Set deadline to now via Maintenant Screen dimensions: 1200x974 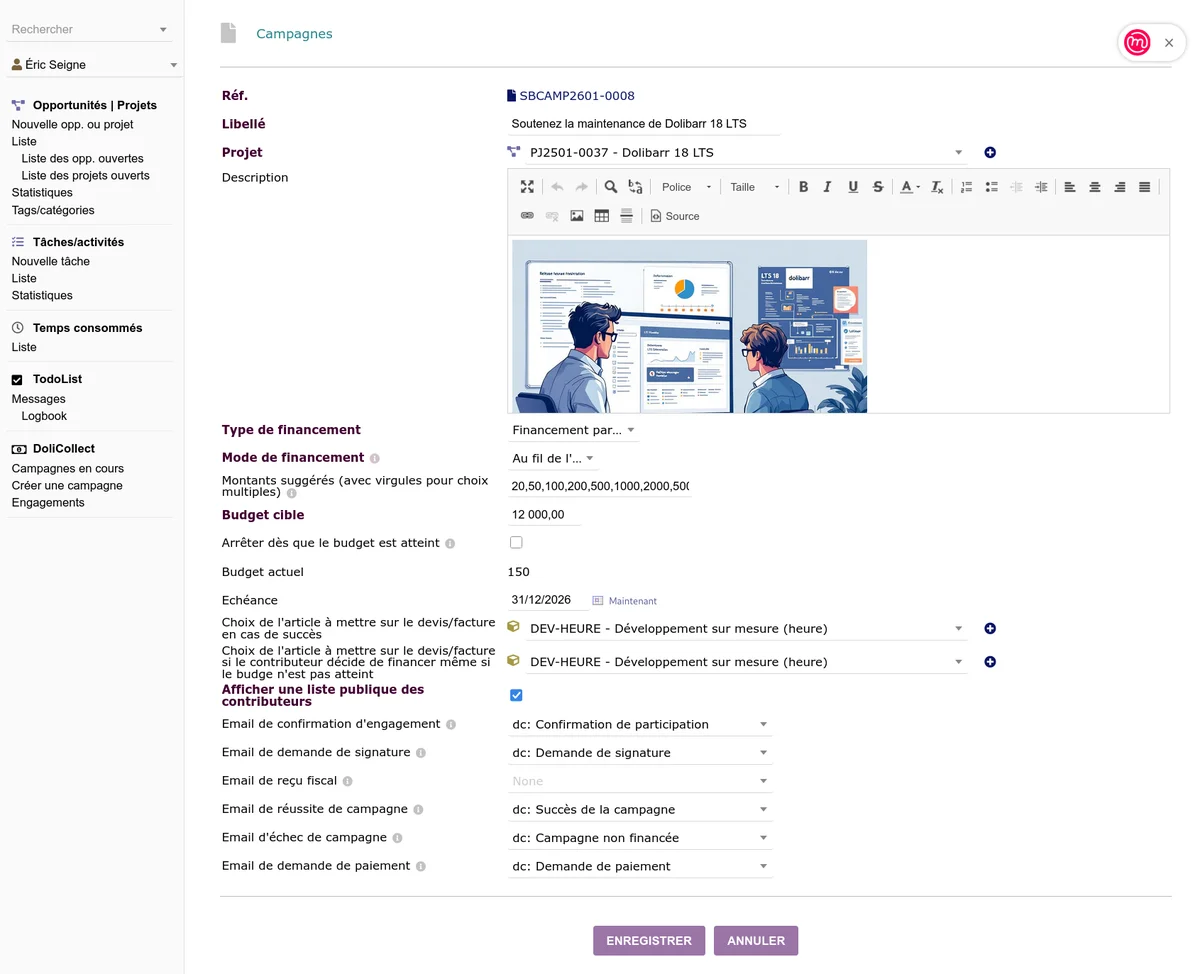pyautogui.click(x=633, y=601)
